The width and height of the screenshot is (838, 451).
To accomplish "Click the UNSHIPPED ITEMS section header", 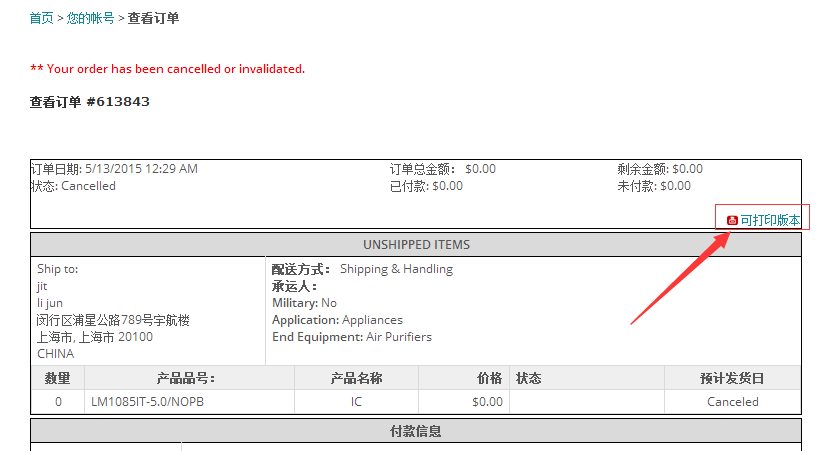I will [x=416, y=245].
